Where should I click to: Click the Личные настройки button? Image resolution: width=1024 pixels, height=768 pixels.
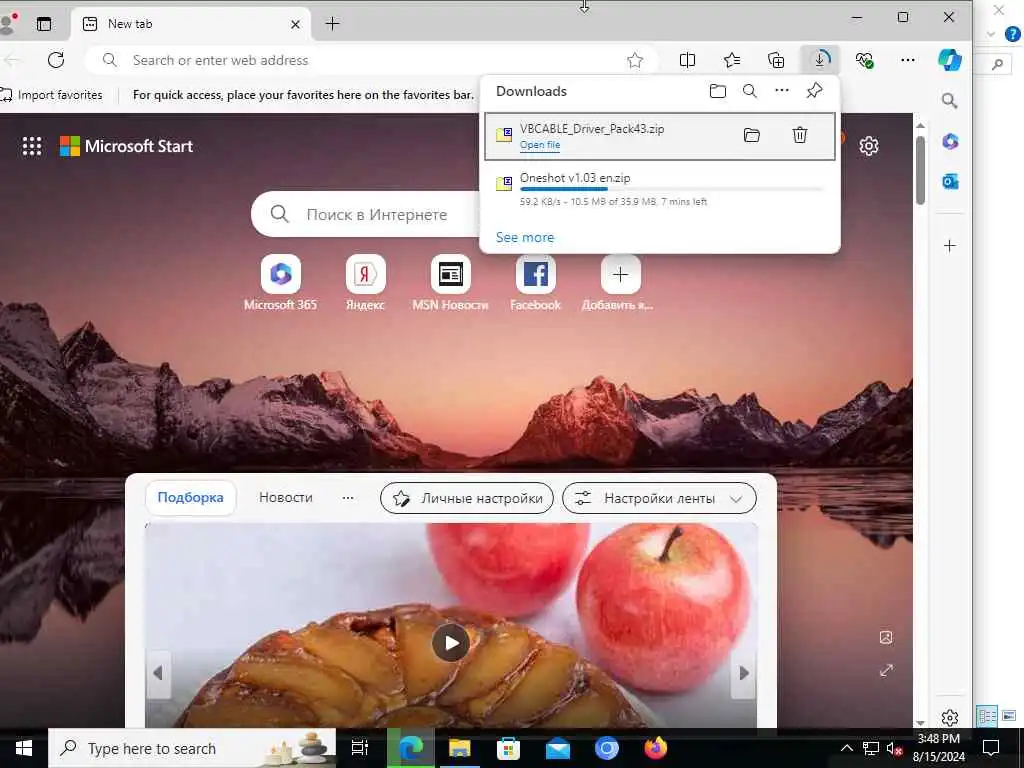467,498
